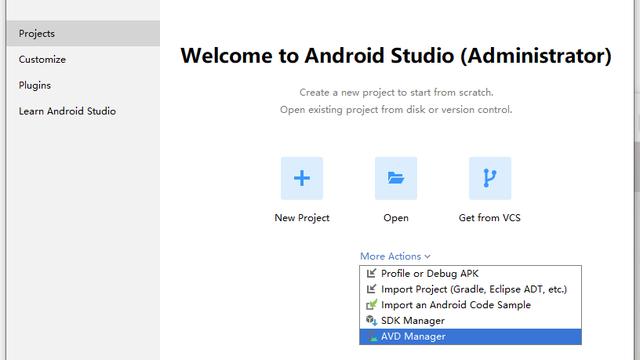Click the Import Project arrow icon
This screenshot has height=360, width=640.
(371, 289)
